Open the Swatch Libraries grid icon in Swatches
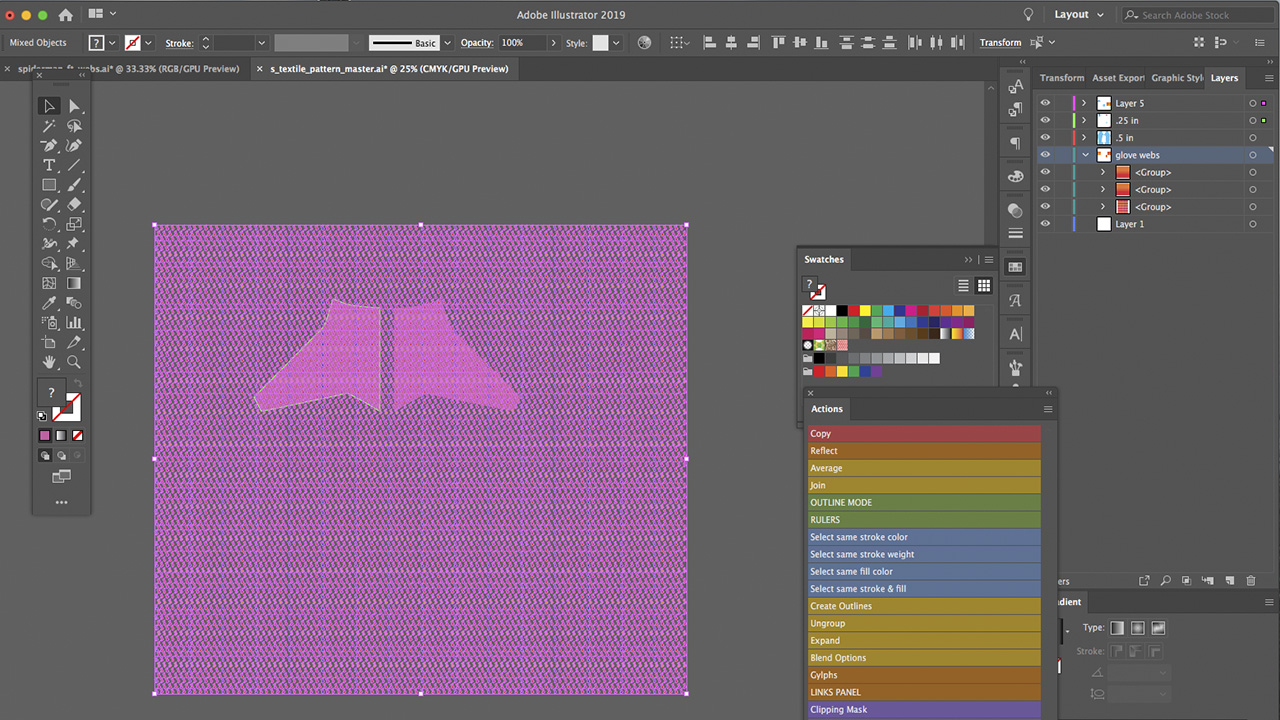 (984, 285)
